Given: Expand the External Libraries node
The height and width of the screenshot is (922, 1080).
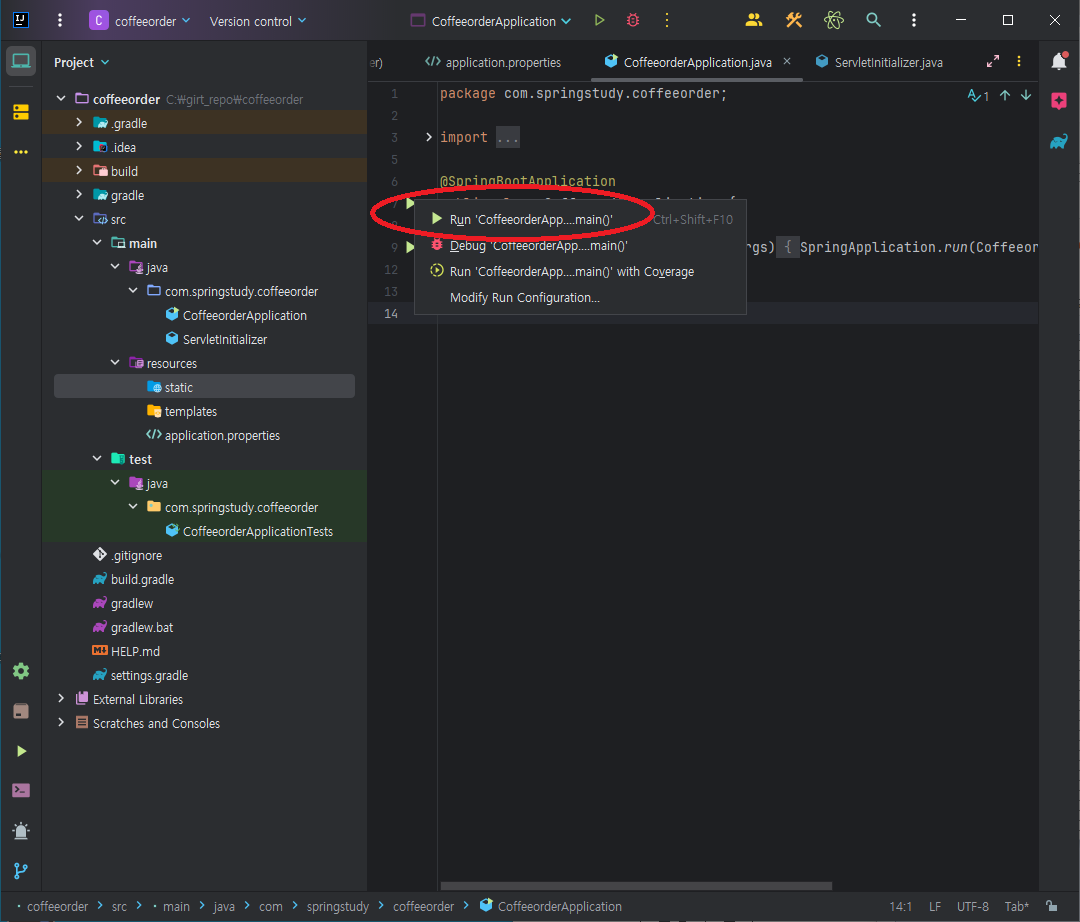Looking at the screenshot, I should click(60, 698).
